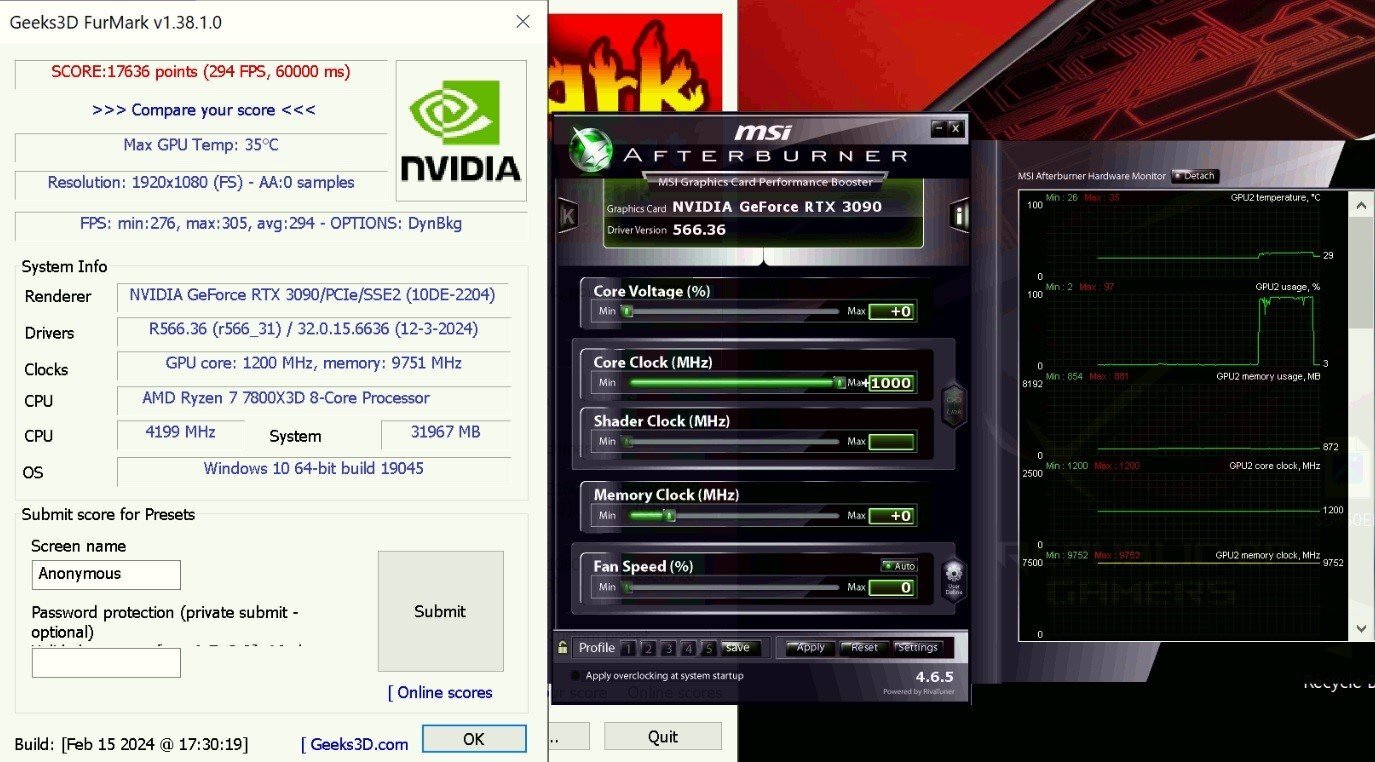The image size is (1375, 762).
Task: Click the Build: Feb 15 2024 text
Action: pyautogui.click(x=131, y=744)
